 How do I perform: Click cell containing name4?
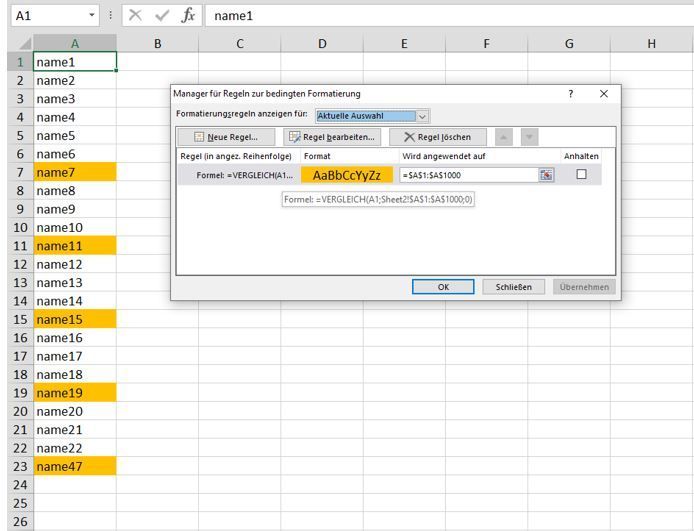(x=75, y=117)
